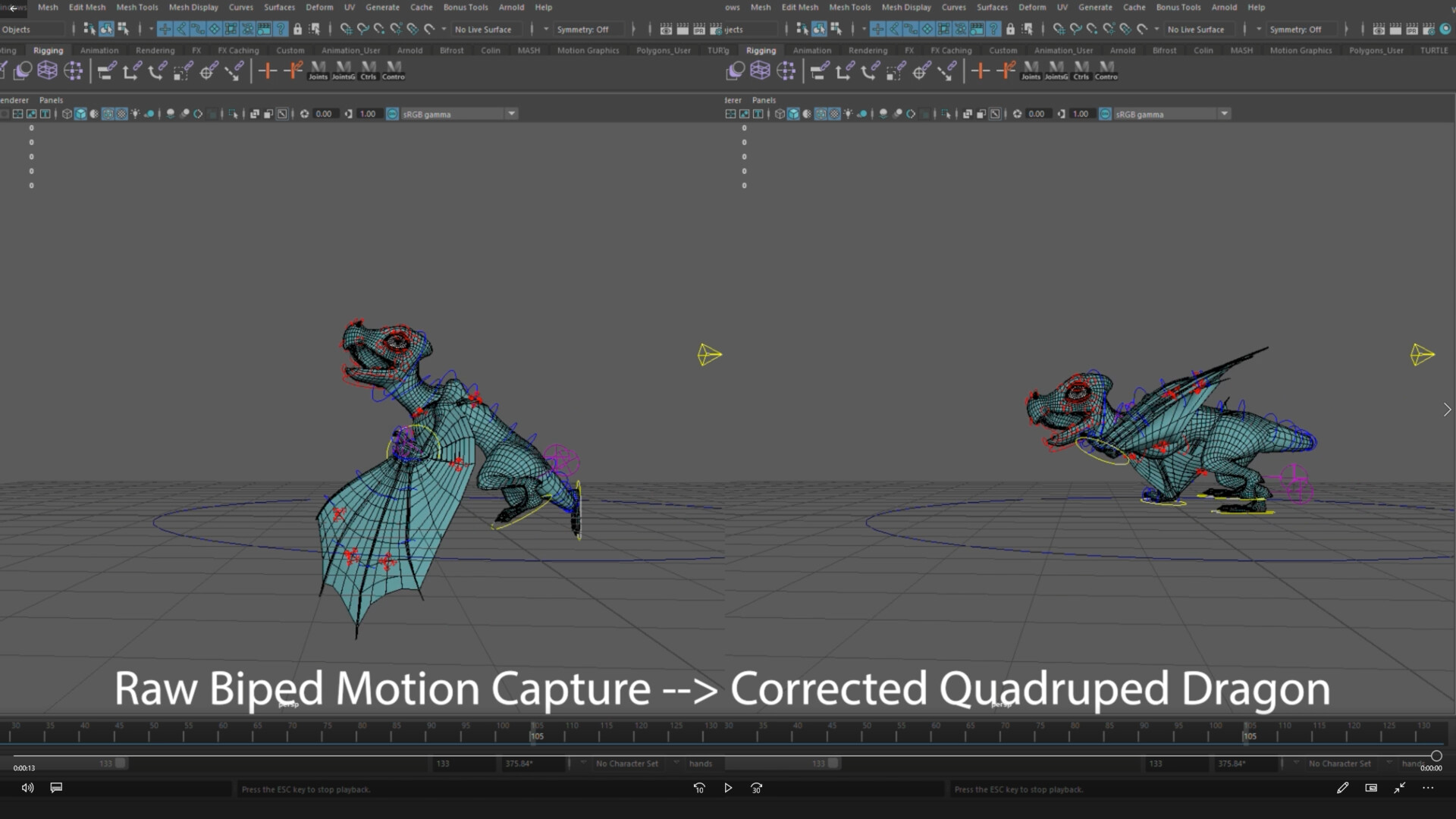Mute audio with the speaker icon
Screen dimensions: 1456x819
point(28,789)
